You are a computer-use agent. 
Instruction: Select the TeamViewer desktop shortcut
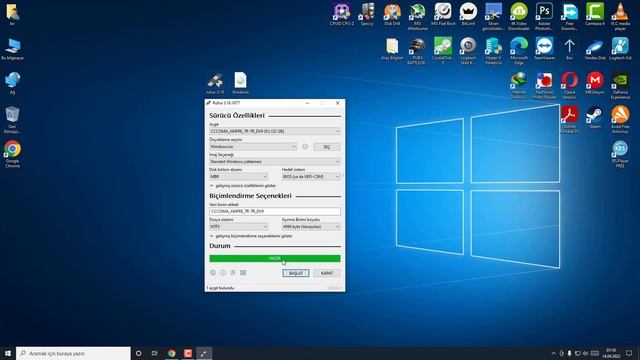(544, 49)
